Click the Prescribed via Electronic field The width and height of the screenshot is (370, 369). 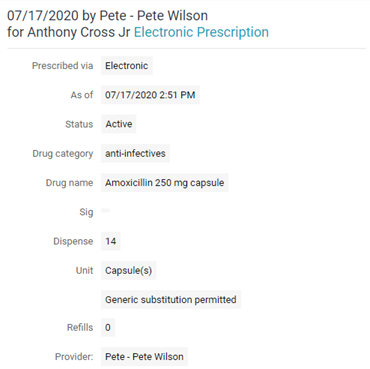click(x=127, y=66)
